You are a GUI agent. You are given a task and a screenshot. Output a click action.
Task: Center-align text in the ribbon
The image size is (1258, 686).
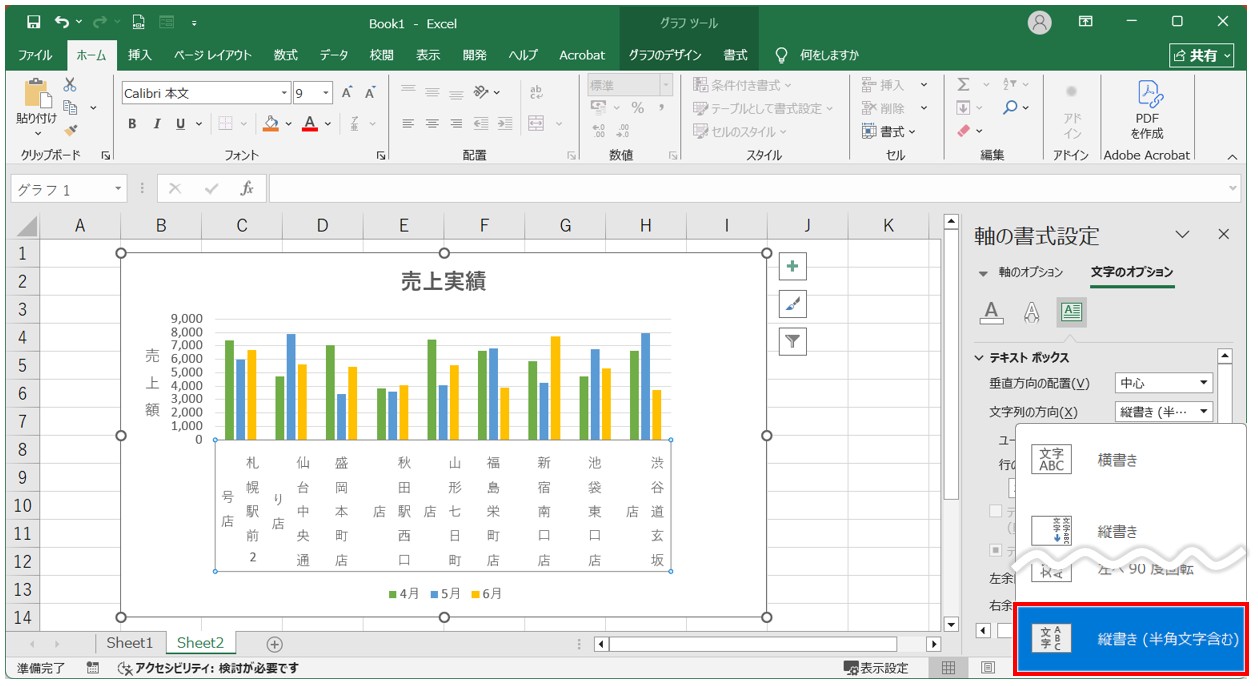coord(432,124)
